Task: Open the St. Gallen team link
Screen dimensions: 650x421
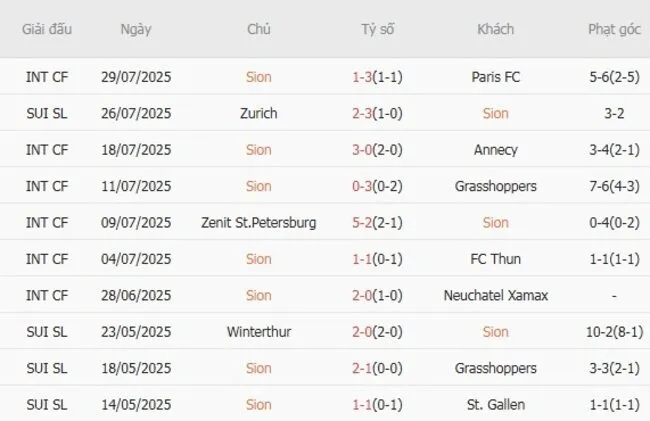Action: tap(495, 405)
